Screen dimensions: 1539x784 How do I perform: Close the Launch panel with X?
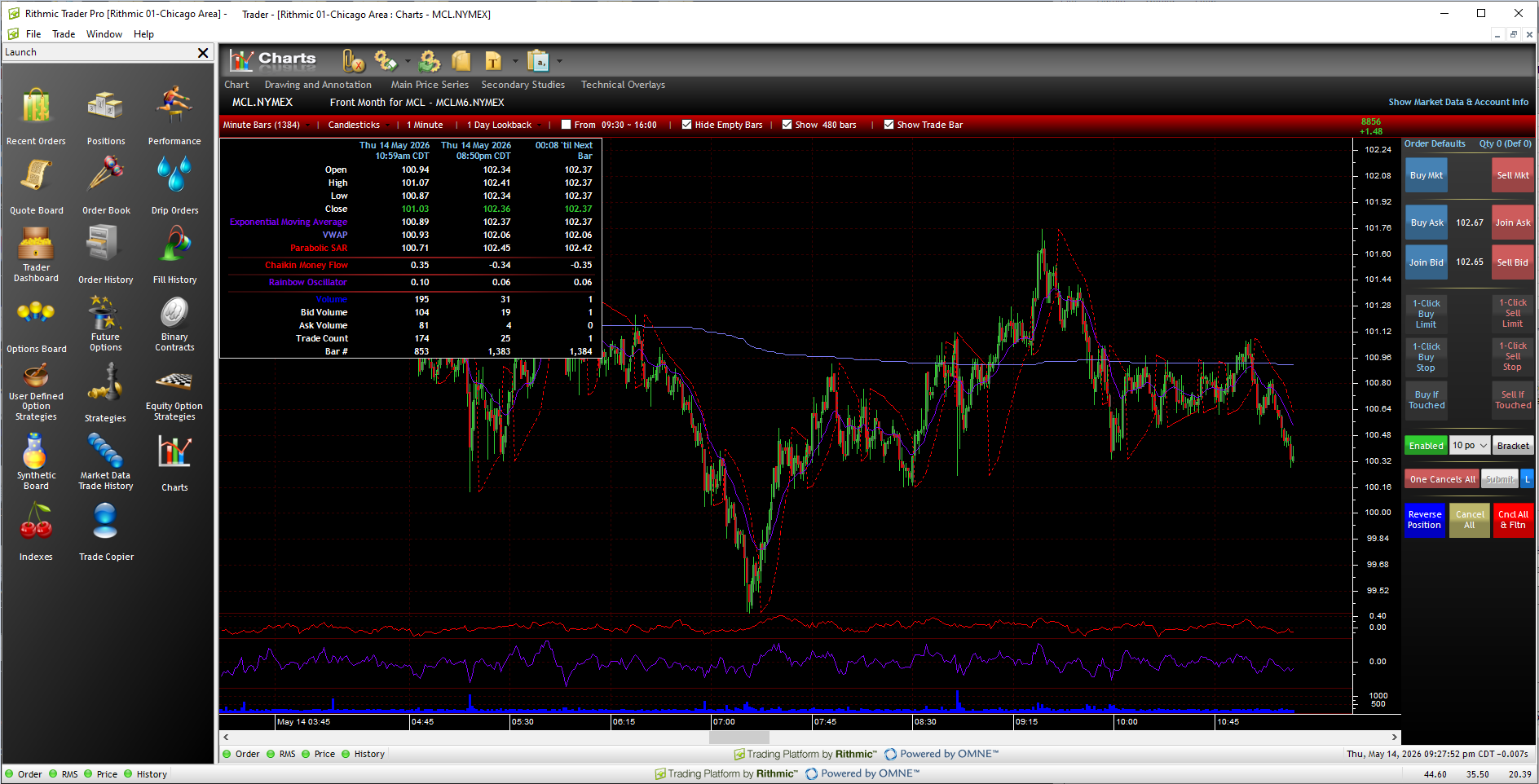[x=203, y=52]
